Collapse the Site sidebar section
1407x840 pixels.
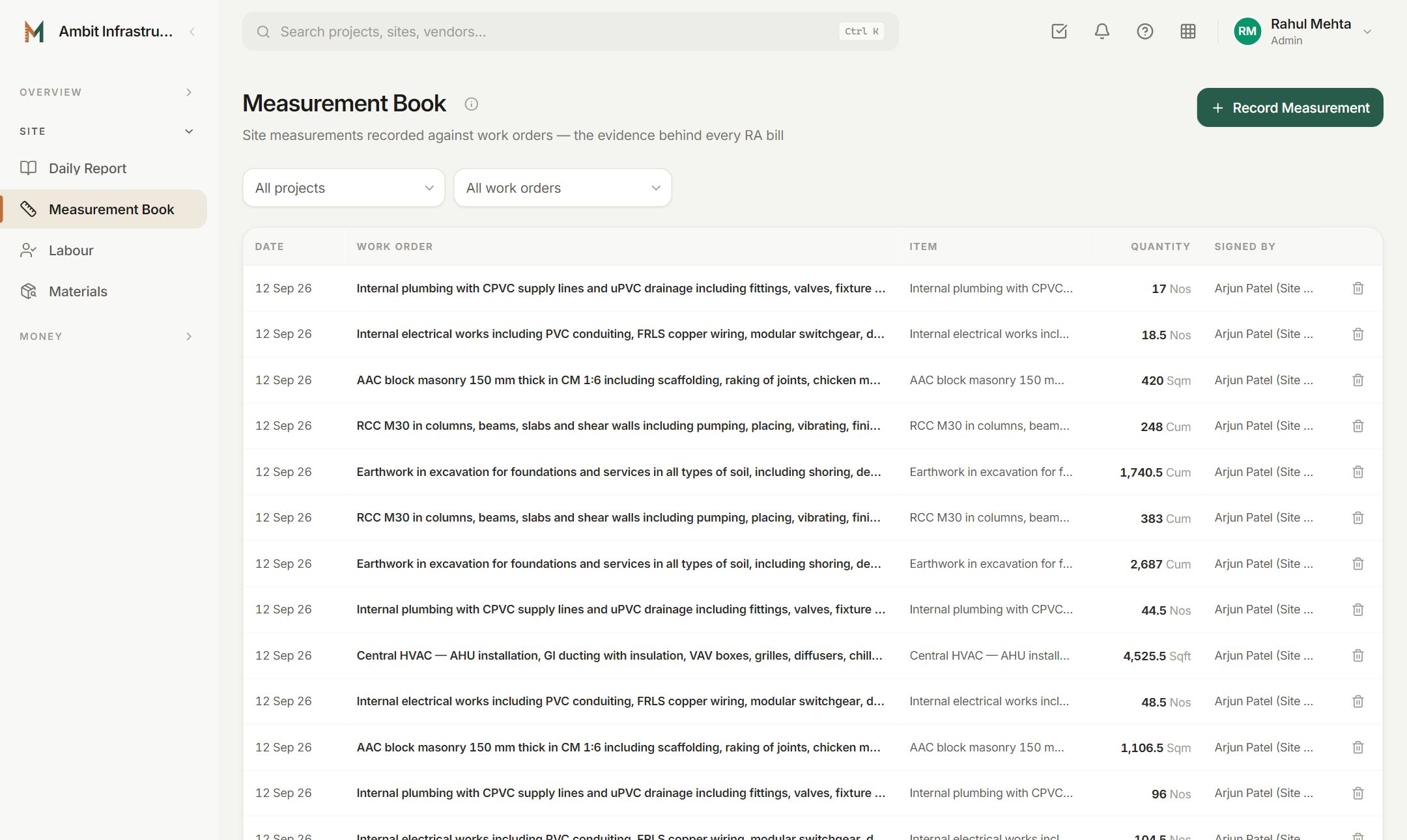tap(106, 132)
